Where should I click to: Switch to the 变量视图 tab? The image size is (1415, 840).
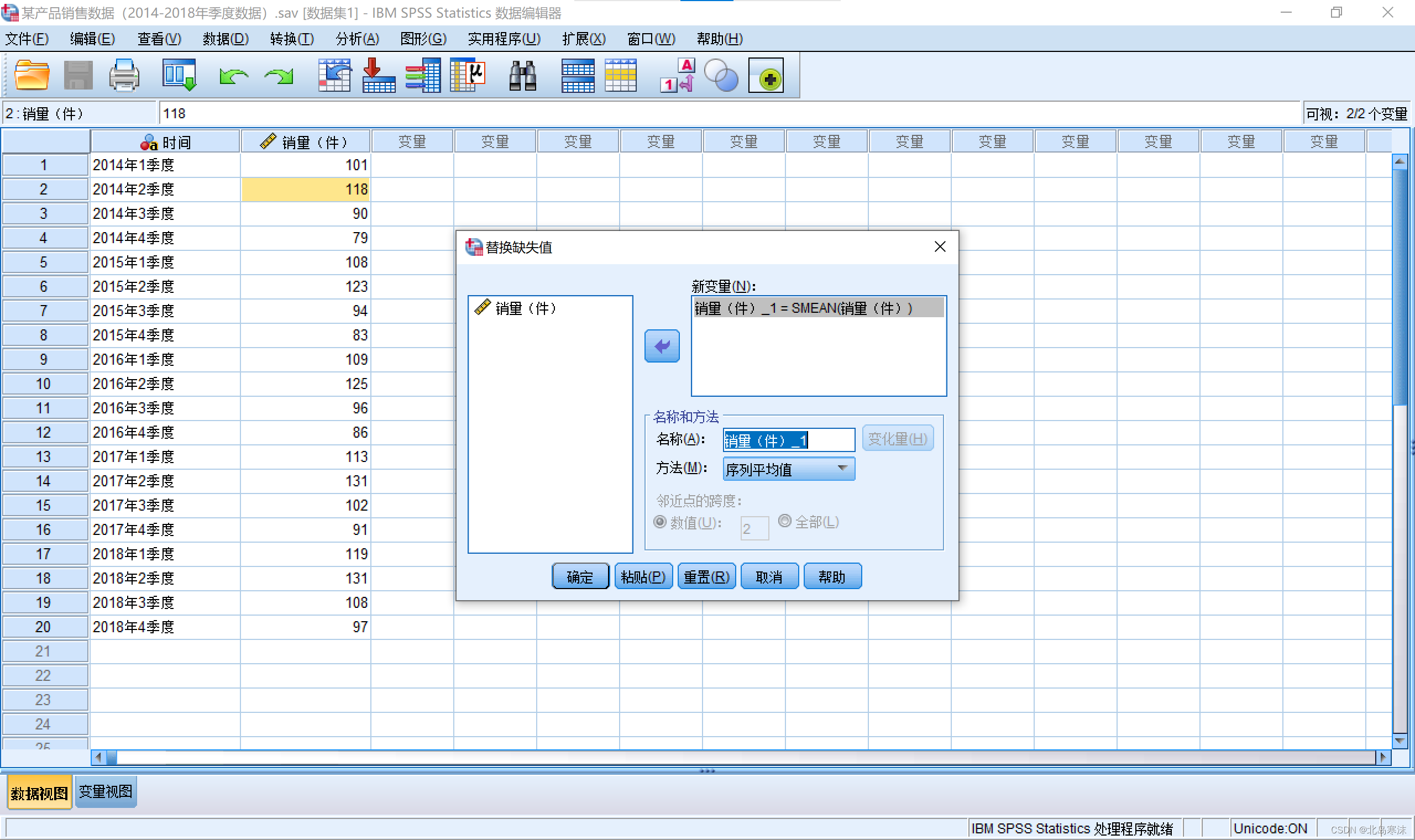(105, 791)
